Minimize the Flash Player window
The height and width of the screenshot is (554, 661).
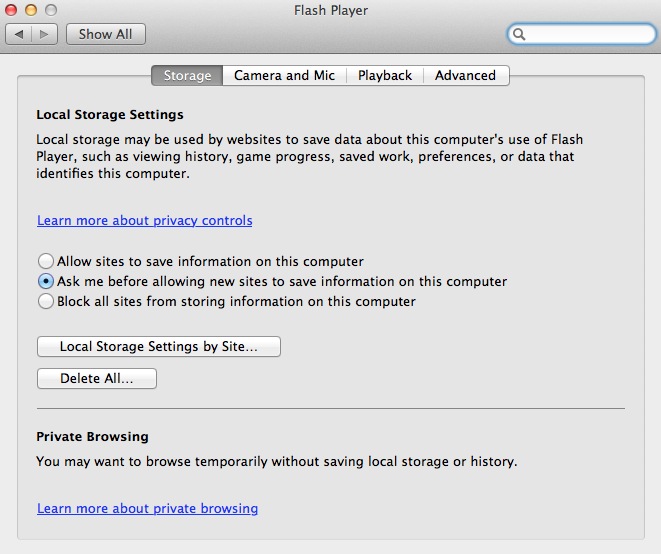31,10
